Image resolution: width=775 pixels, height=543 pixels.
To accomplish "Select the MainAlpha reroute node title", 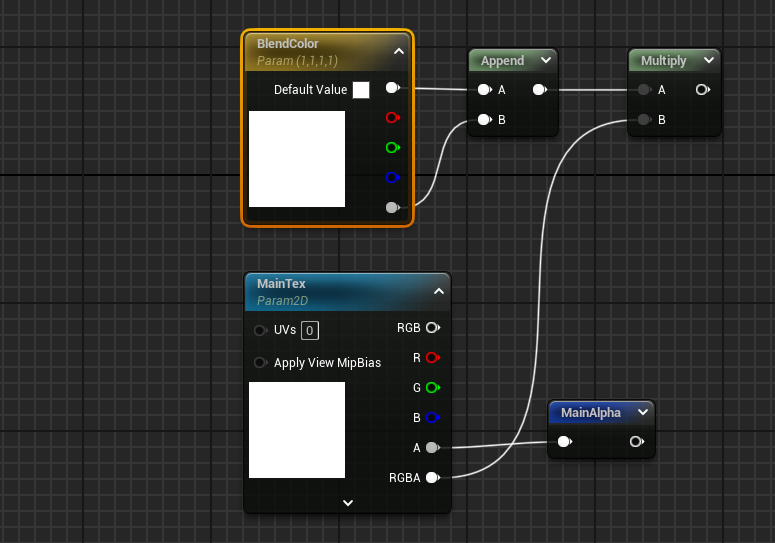I will (590, 412).
